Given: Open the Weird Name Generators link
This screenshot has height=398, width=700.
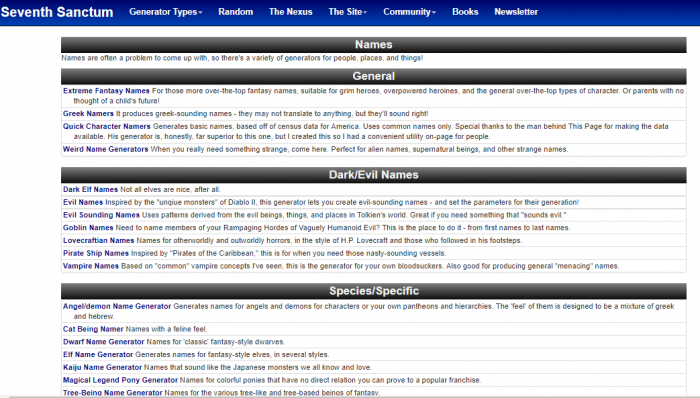Looking at the screenshot, I should [105, 149].
